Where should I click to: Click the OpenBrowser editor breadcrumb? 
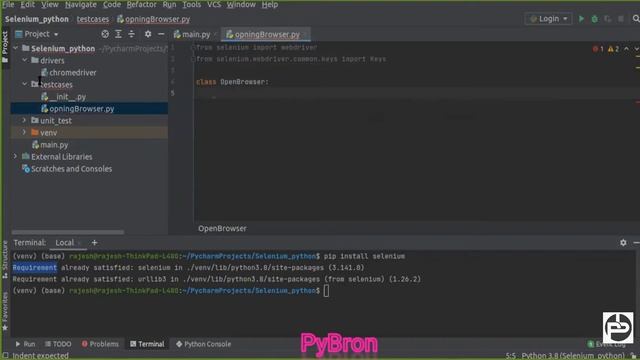[222, 229]
